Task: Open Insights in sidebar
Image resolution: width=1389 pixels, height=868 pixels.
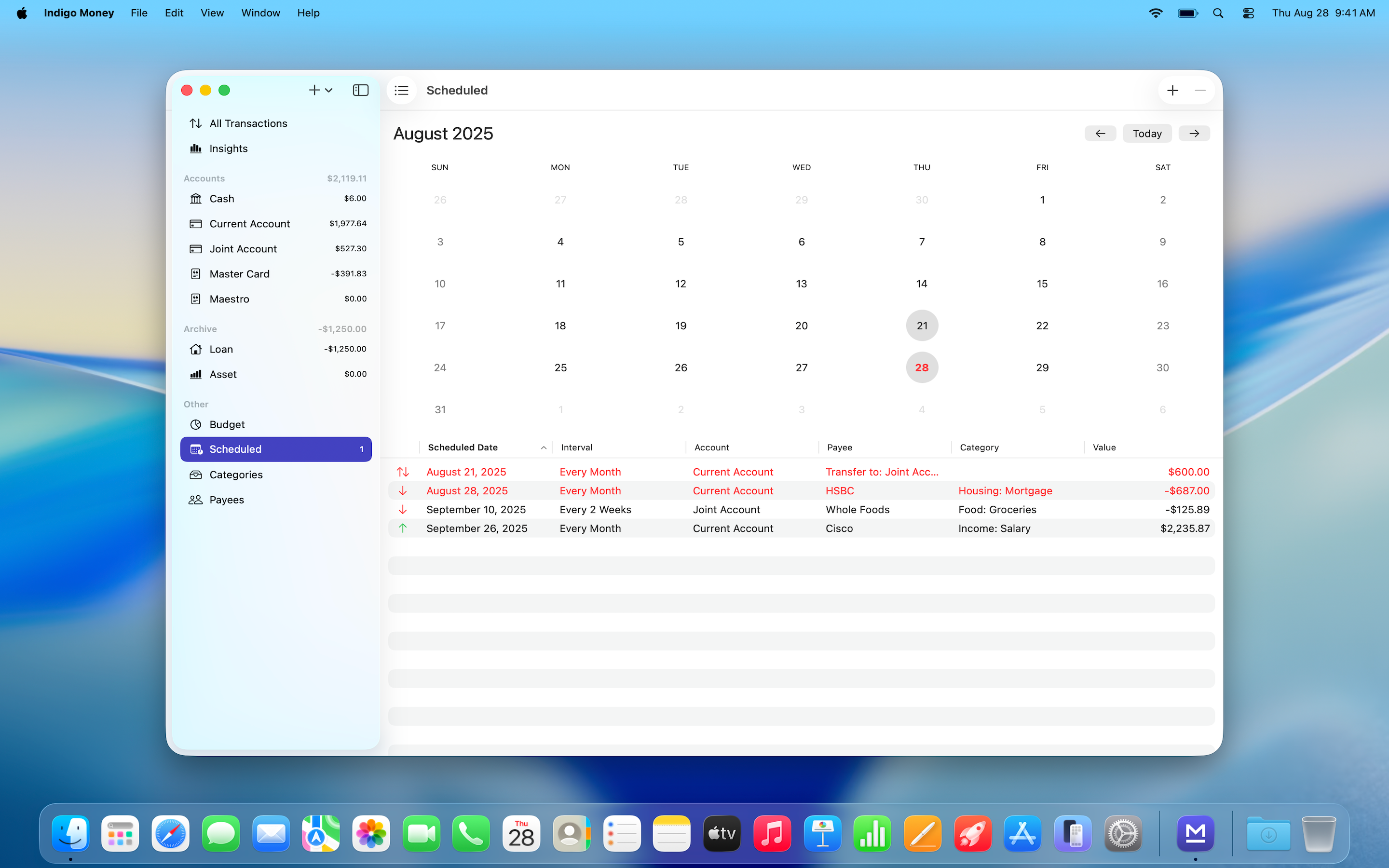Action: click(x=275, y=149)
